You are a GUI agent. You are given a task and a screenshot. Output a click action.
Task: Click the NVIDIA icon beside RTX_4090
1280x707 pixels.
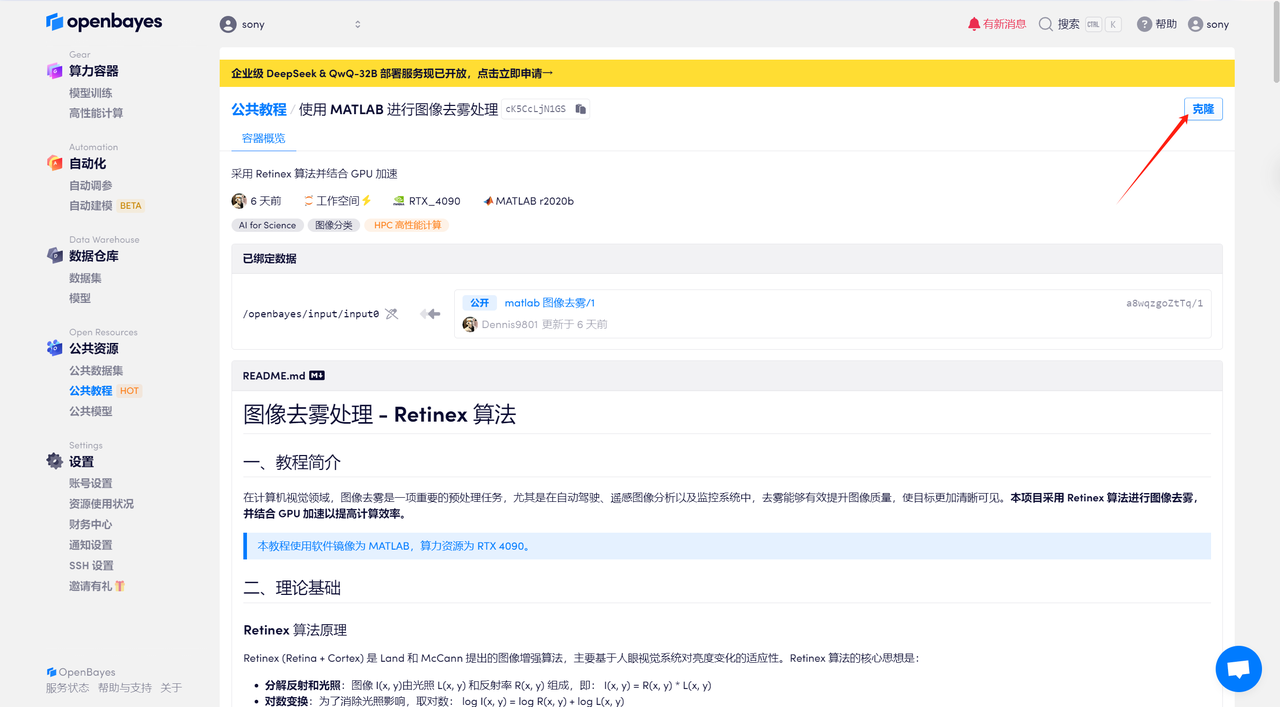[399, 201]
